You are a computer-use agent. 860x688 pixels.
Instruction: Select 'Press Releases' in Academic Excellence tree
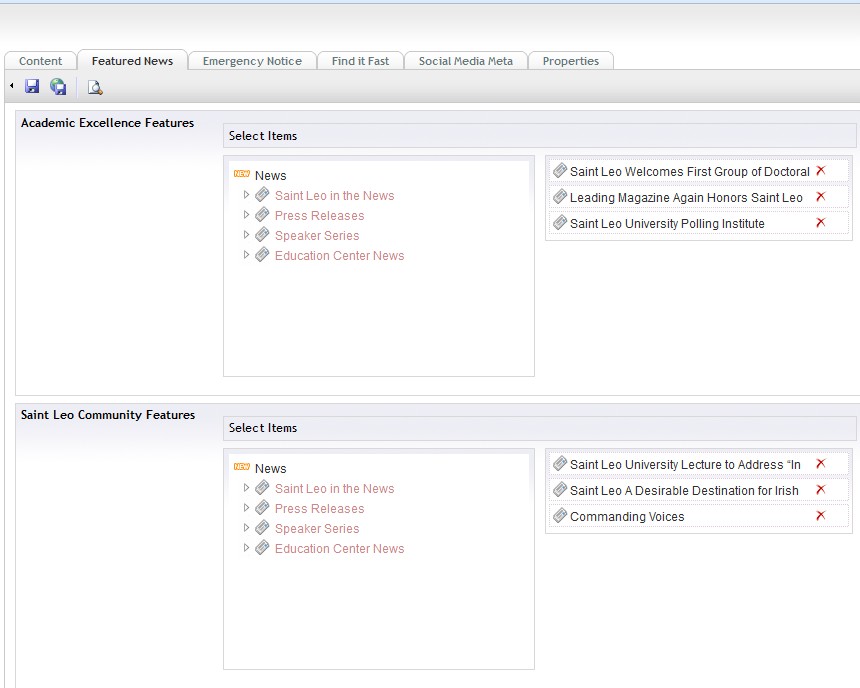(319, 216)
